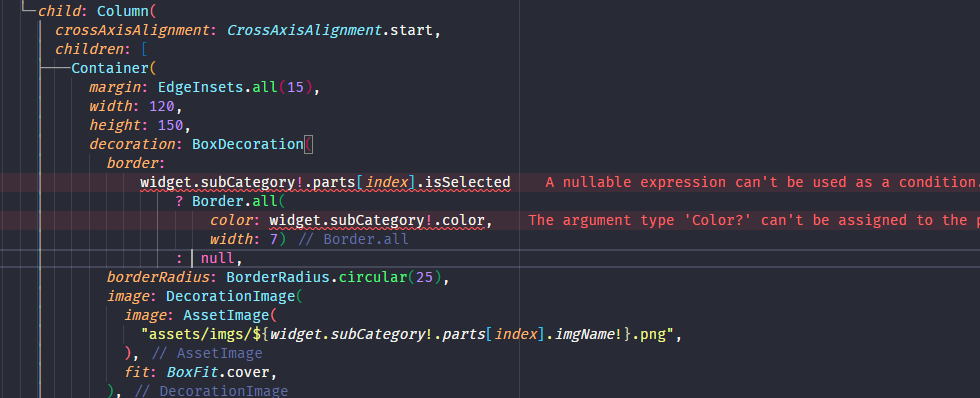980x398 pixels.
Task: Click 'EdgeInsets.all(15)' margin value
Action: pyautogui.click(x=234, y=87)
